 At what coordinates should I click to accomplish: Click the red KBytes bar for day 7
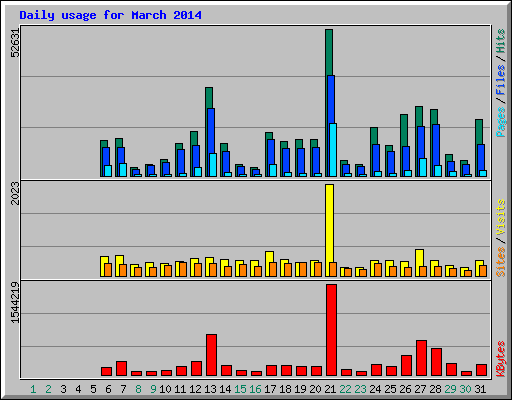pyautogui.click(x=121, y=369)
